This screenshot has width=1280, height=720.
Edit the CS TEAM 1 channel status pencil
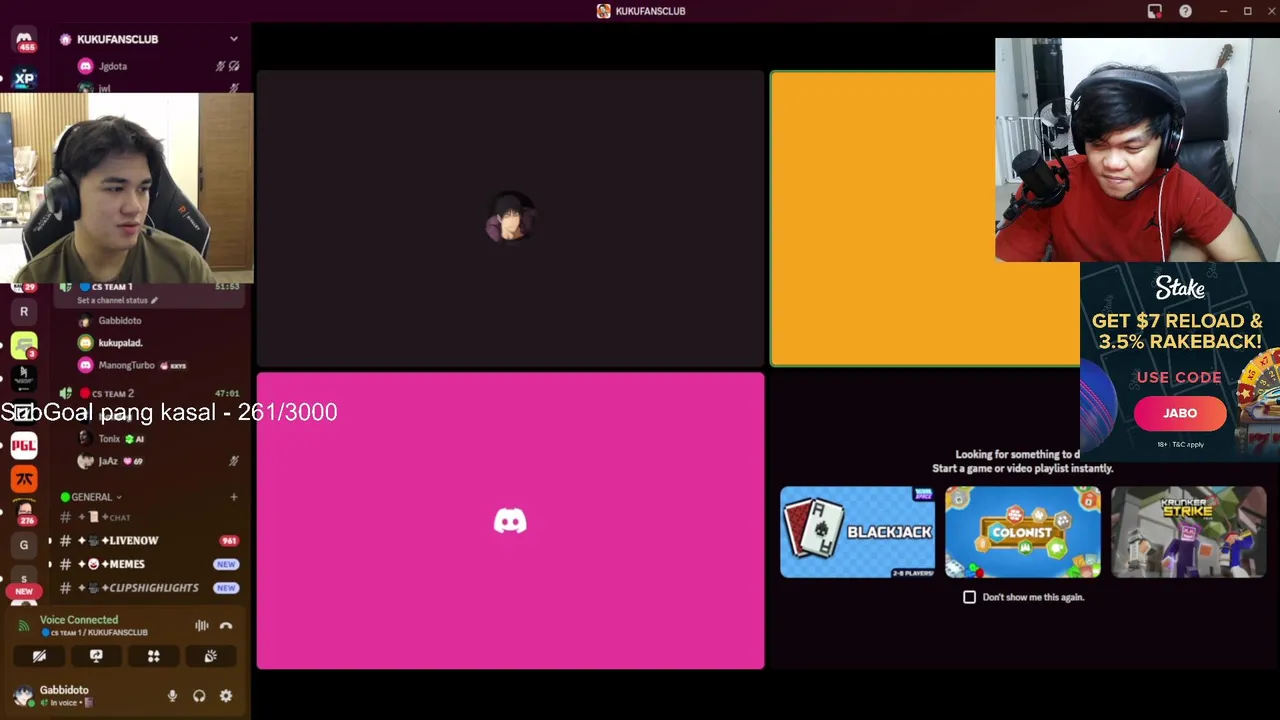pyautogui.click(x=154, y=300)
